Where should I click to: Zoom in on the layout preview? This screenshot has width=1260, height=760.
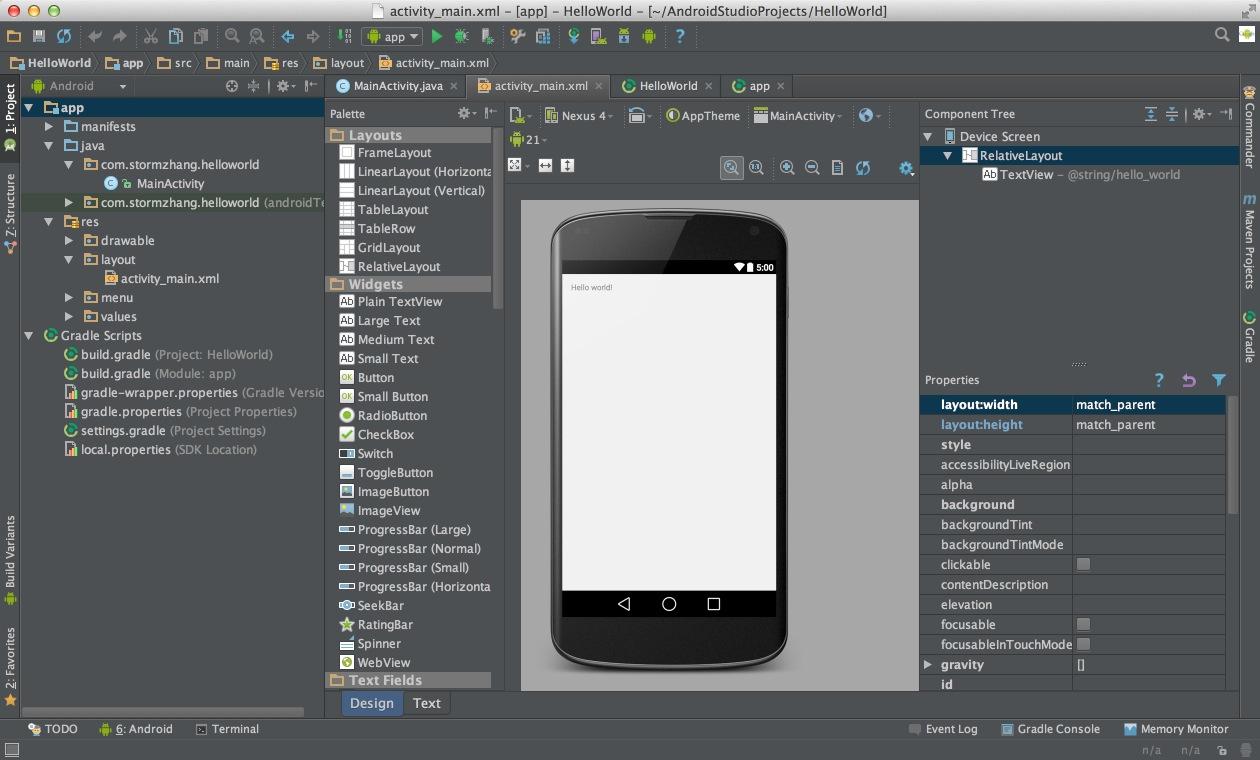pyautogui.click(x=786, y=167)
